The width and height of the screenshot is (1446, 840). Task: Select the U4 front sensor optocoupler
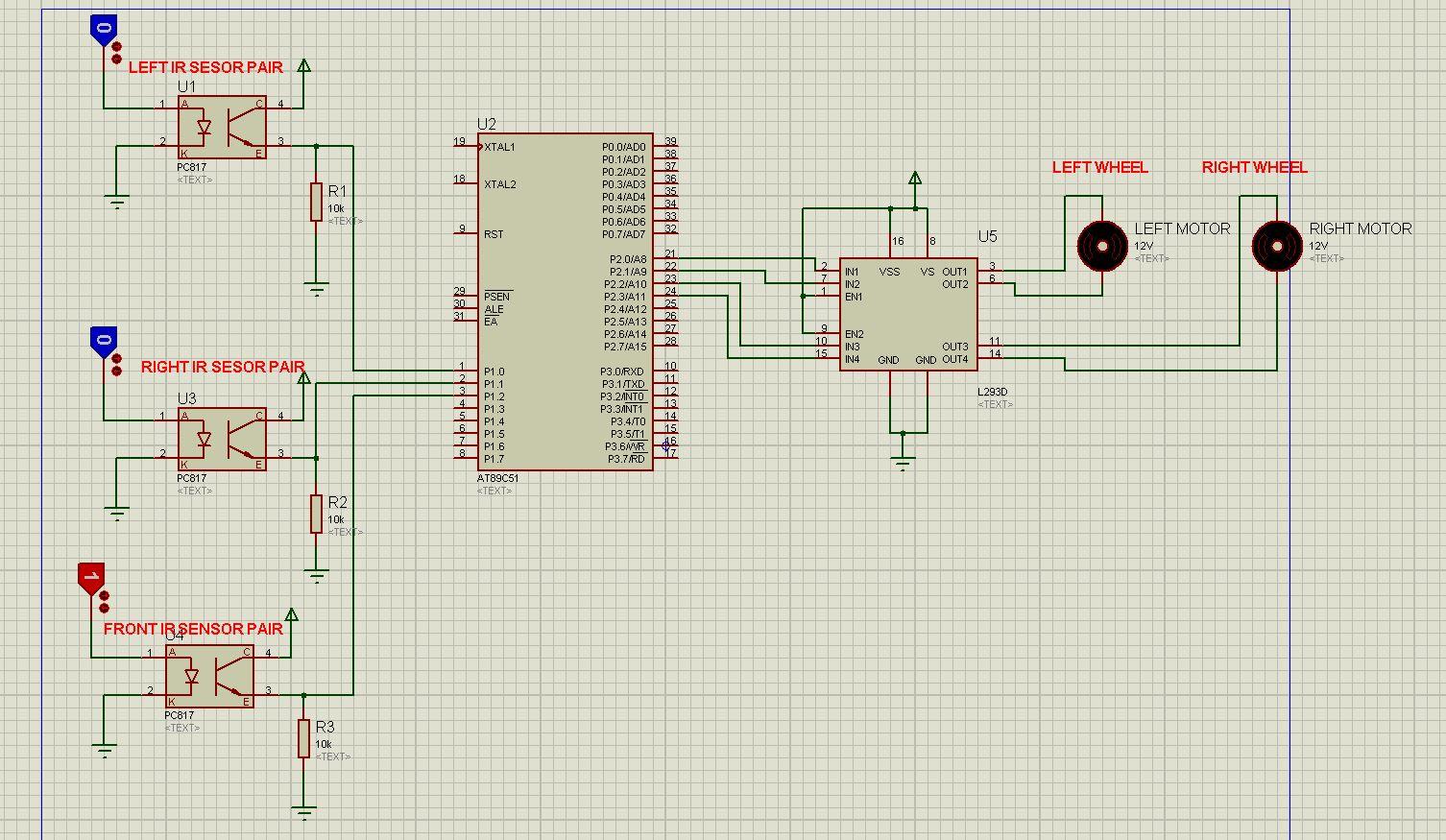pos(209,675)
